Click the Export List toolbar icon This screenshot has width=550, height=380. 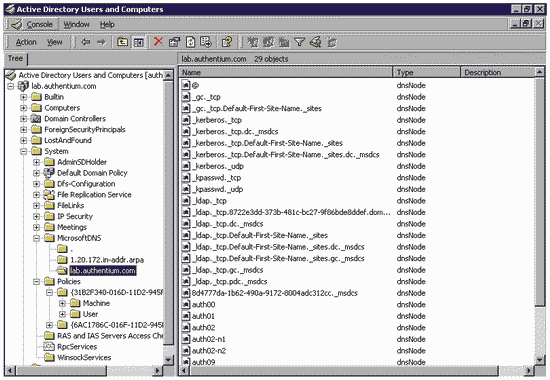(206, 42)
